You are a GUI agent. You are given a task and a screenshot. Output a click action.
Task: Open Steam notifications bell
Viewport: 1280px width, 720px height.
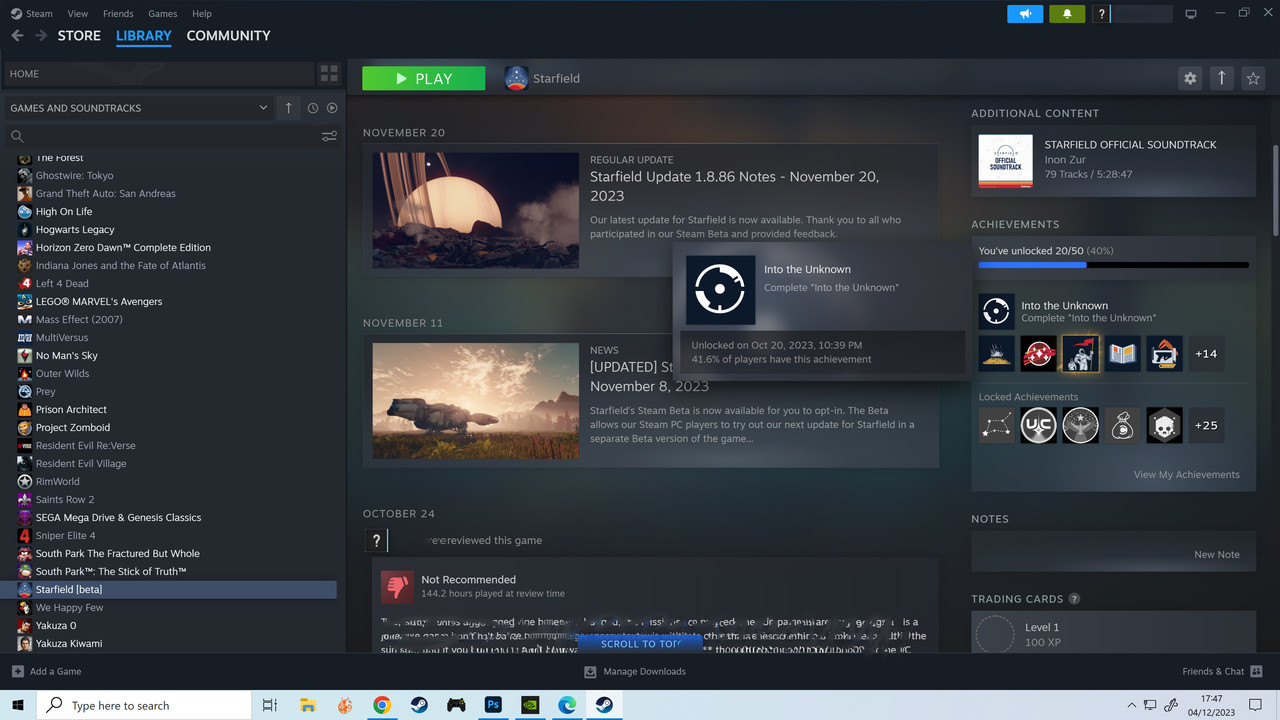click(1066, 14)
